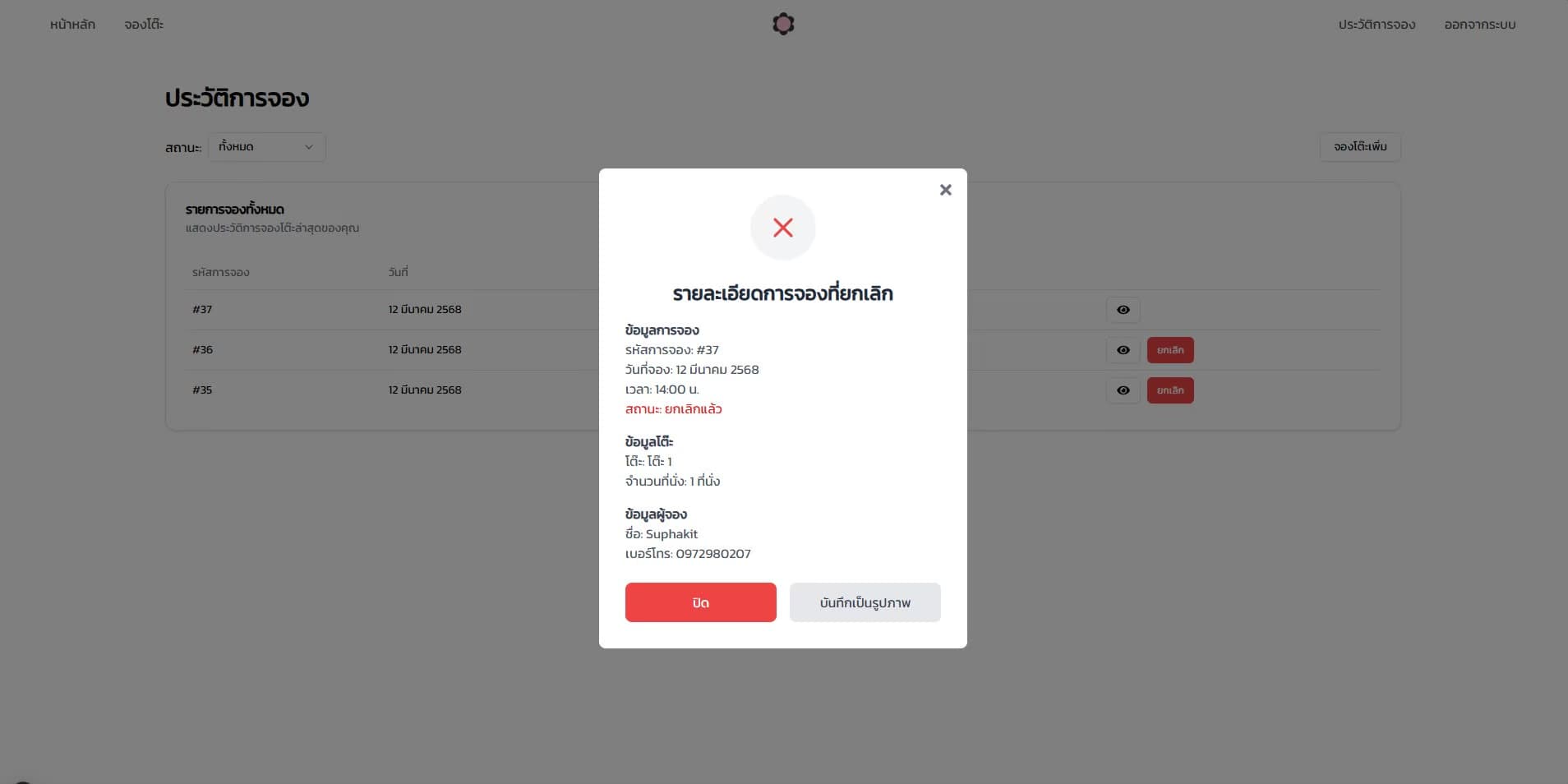This screenshot has height=784, width=1568.
Task: Click รหัสการจอง column header
Action: [x=221, y=272]
